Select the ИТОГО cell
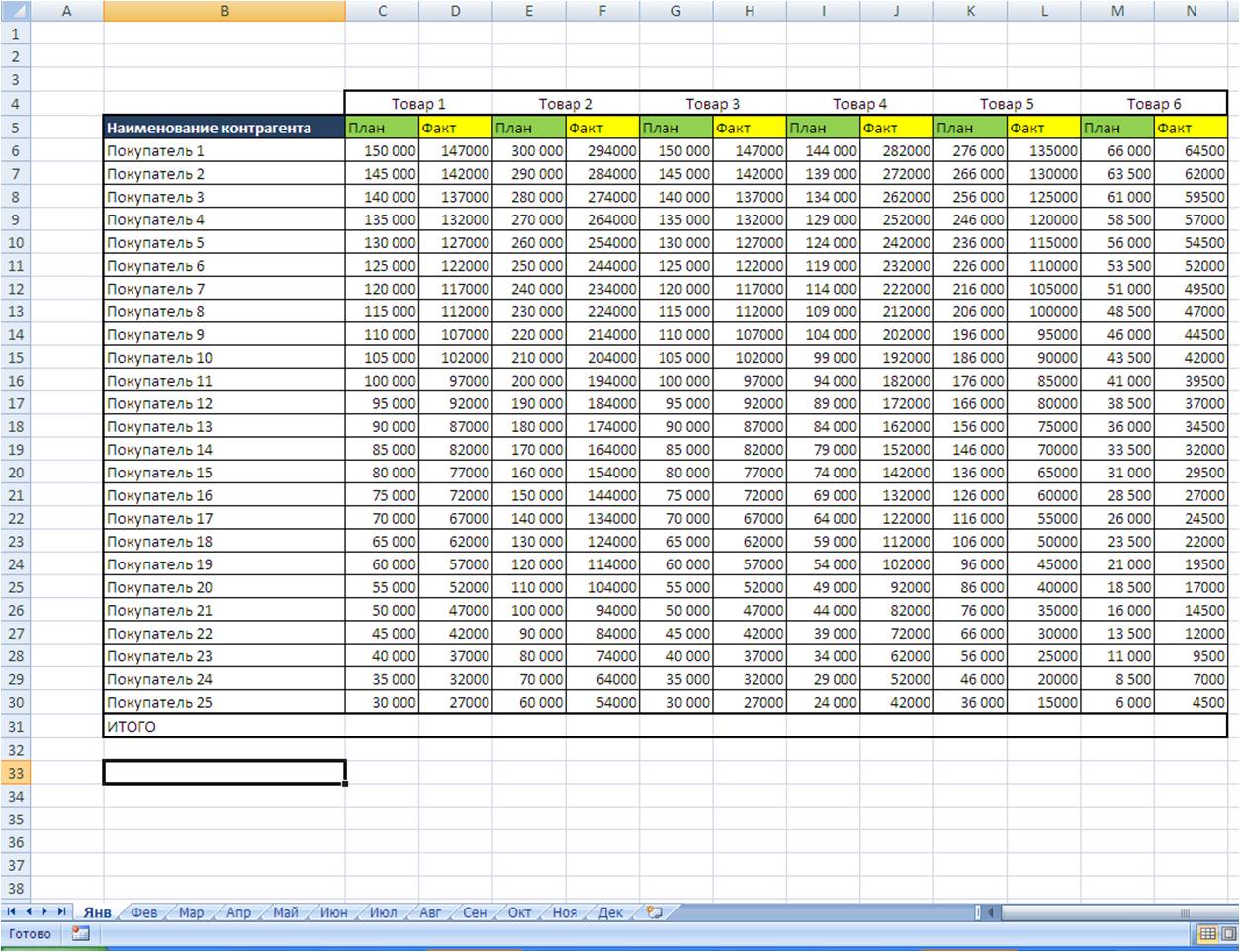 point(224,727)
